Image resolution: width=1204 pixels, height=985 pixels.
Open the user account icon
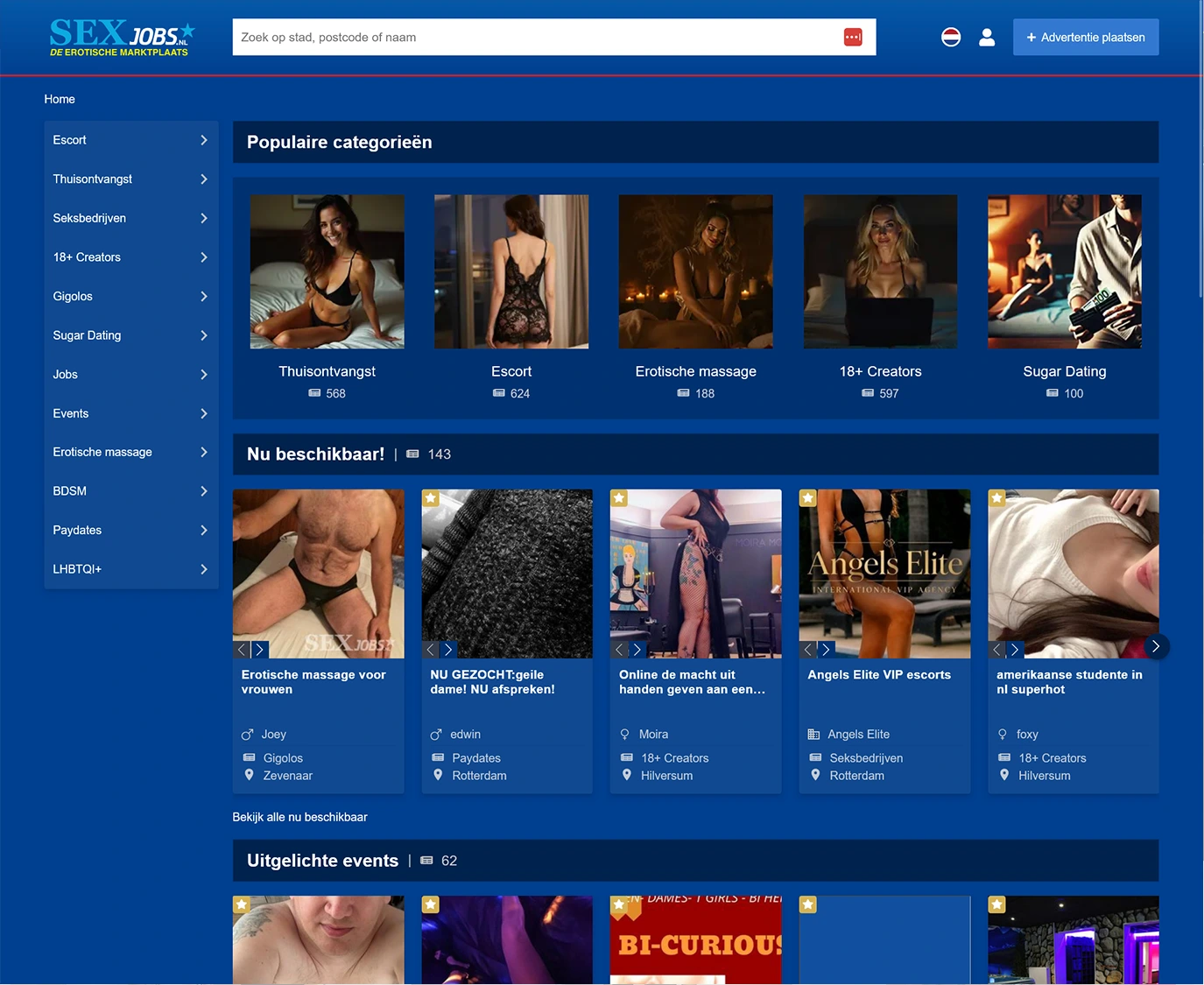click(x=987, y=37)
